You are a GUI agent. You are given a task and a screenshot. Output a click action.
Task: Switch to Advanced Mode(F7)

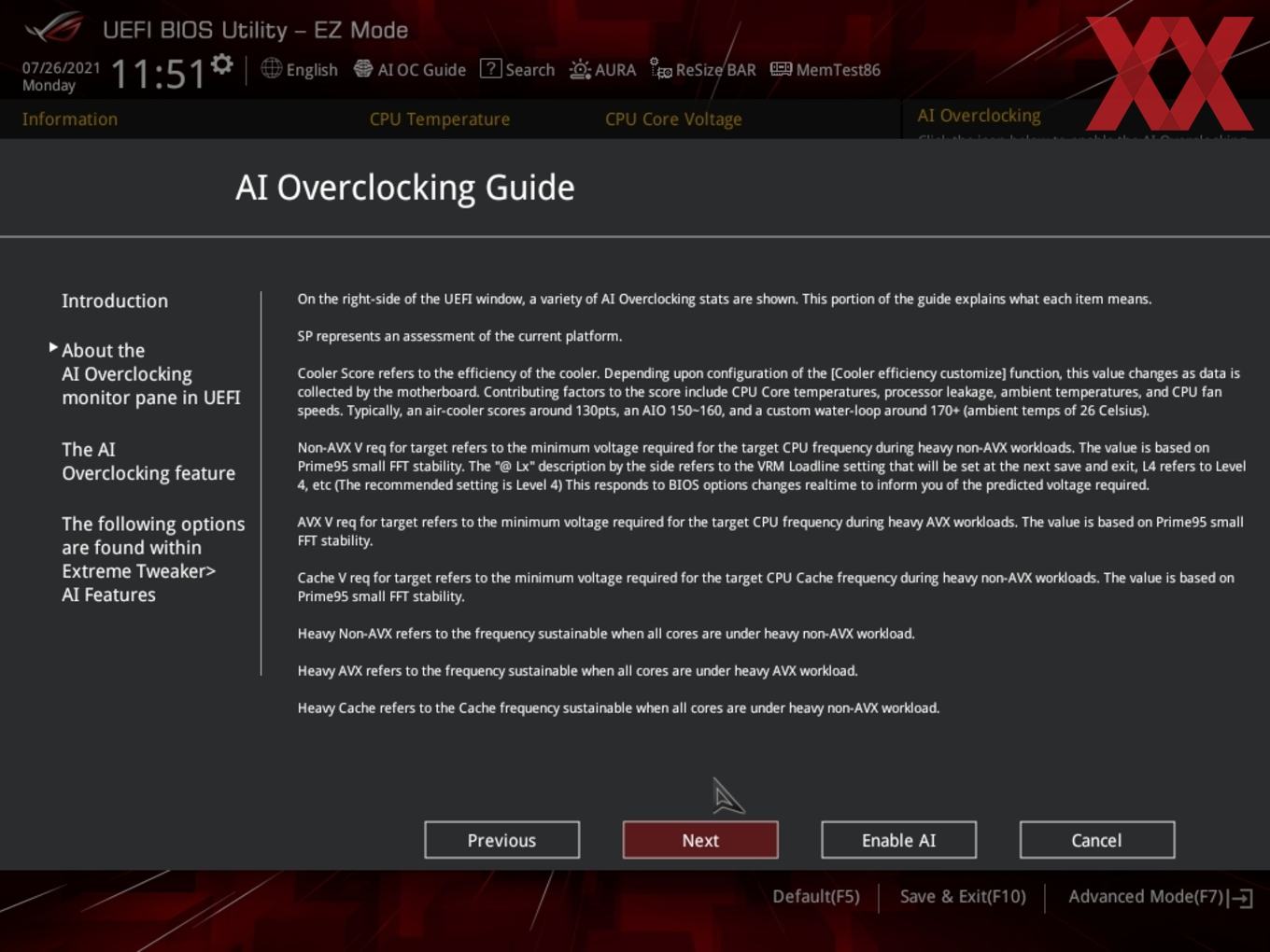(x=1145, y=896)
